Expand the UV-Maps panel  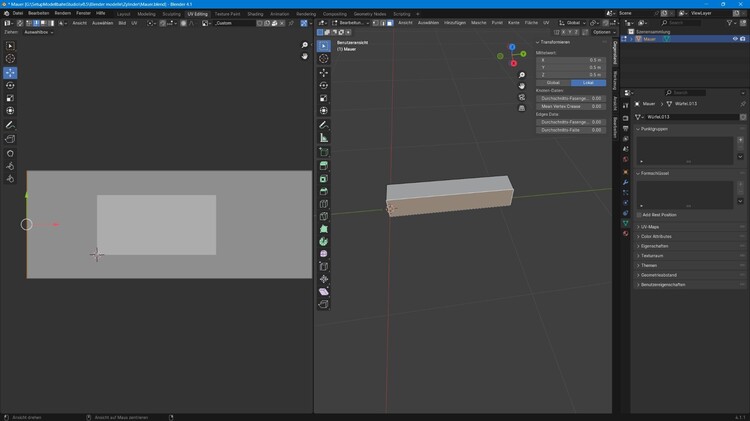click(x=650, y=227)
